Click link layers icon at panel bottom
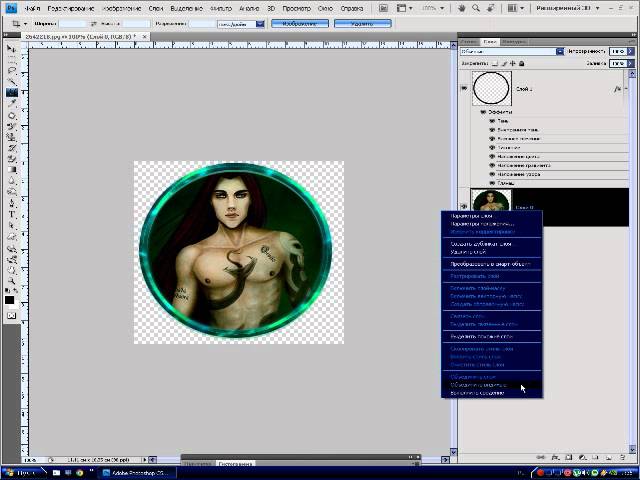 (x=542, y=458)
